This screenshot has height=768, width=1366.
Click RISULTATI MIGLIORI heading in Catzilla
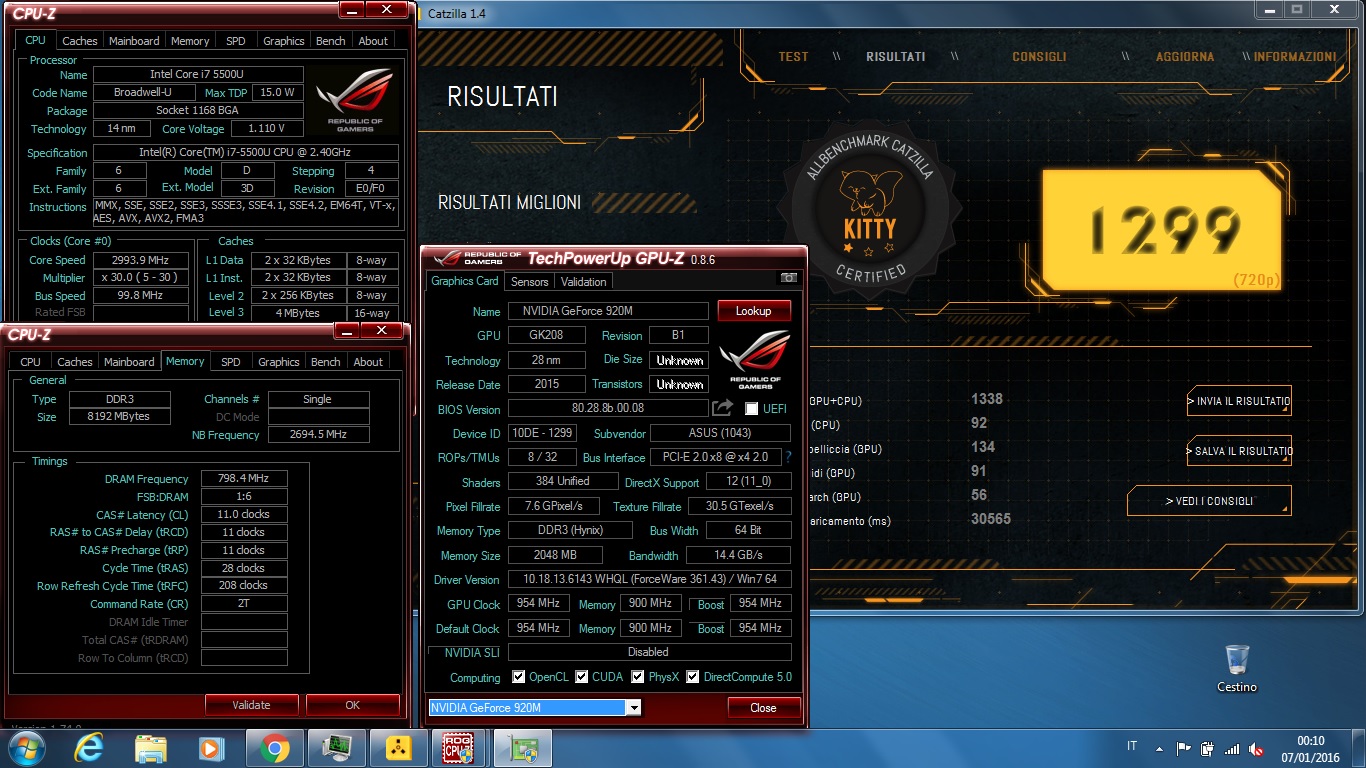509,202
